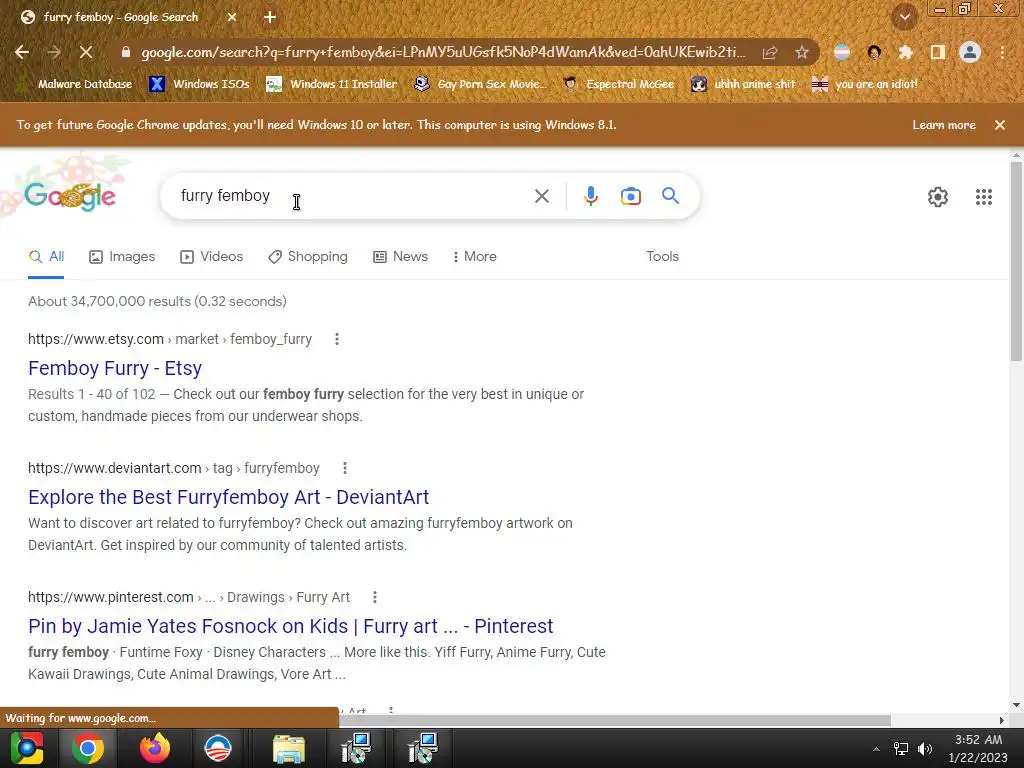This screenshot has width=1024, height=768.
Task: Open the Google apps grid
Action: (984, 197)
